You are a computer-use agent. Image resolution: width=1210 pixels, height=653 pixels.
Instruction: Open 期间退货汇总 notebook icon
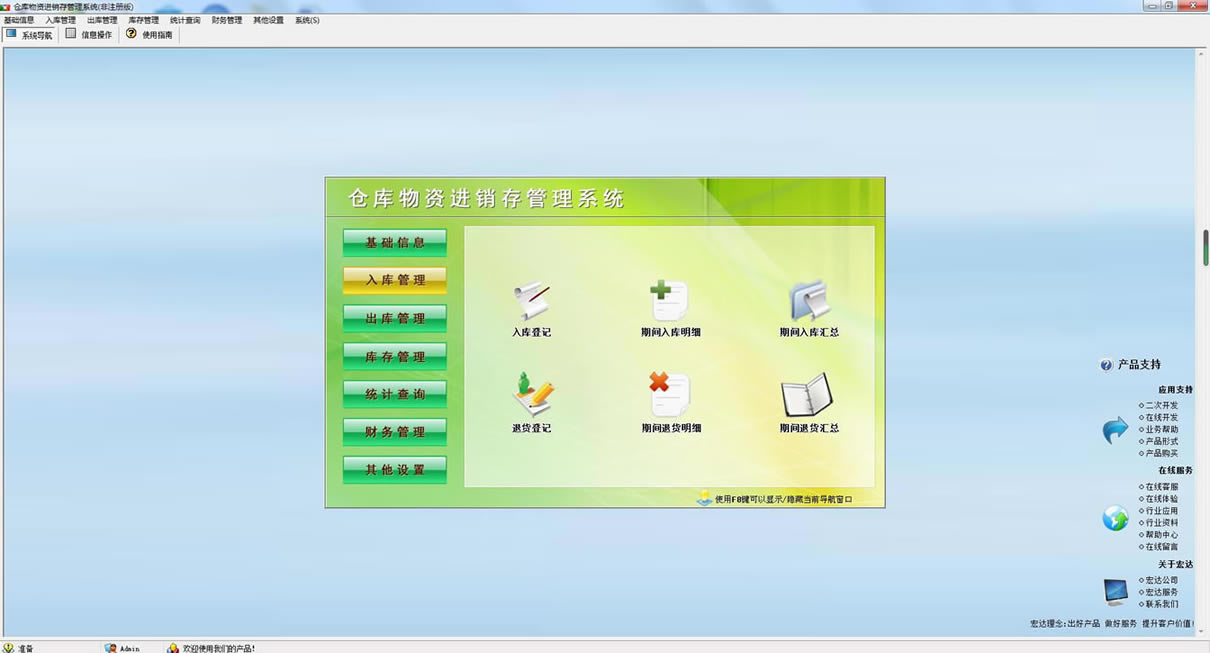(x=808, y=395)
